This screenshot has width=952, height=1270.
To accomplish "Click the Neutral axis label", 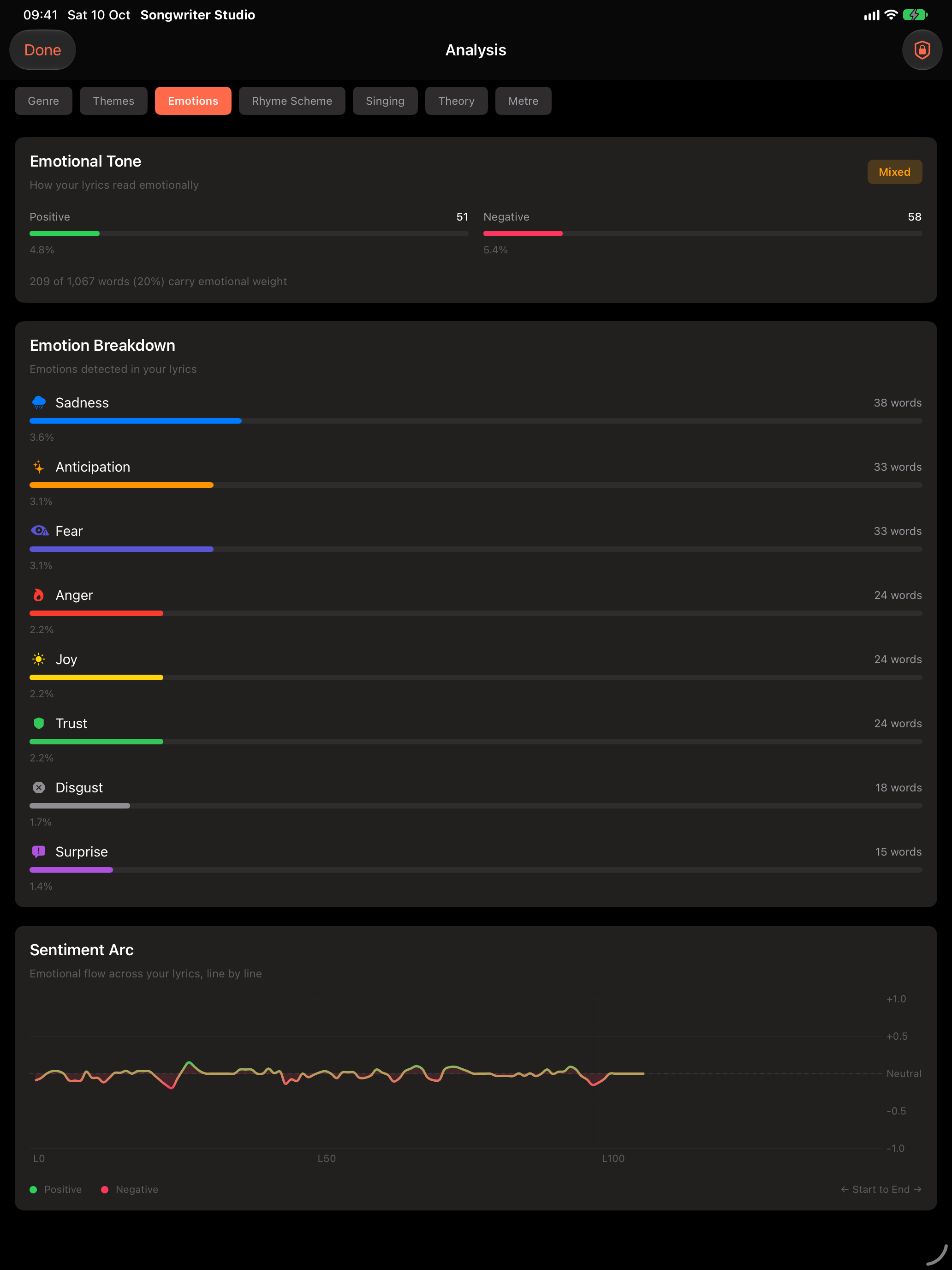I will tap(904, 1074).
